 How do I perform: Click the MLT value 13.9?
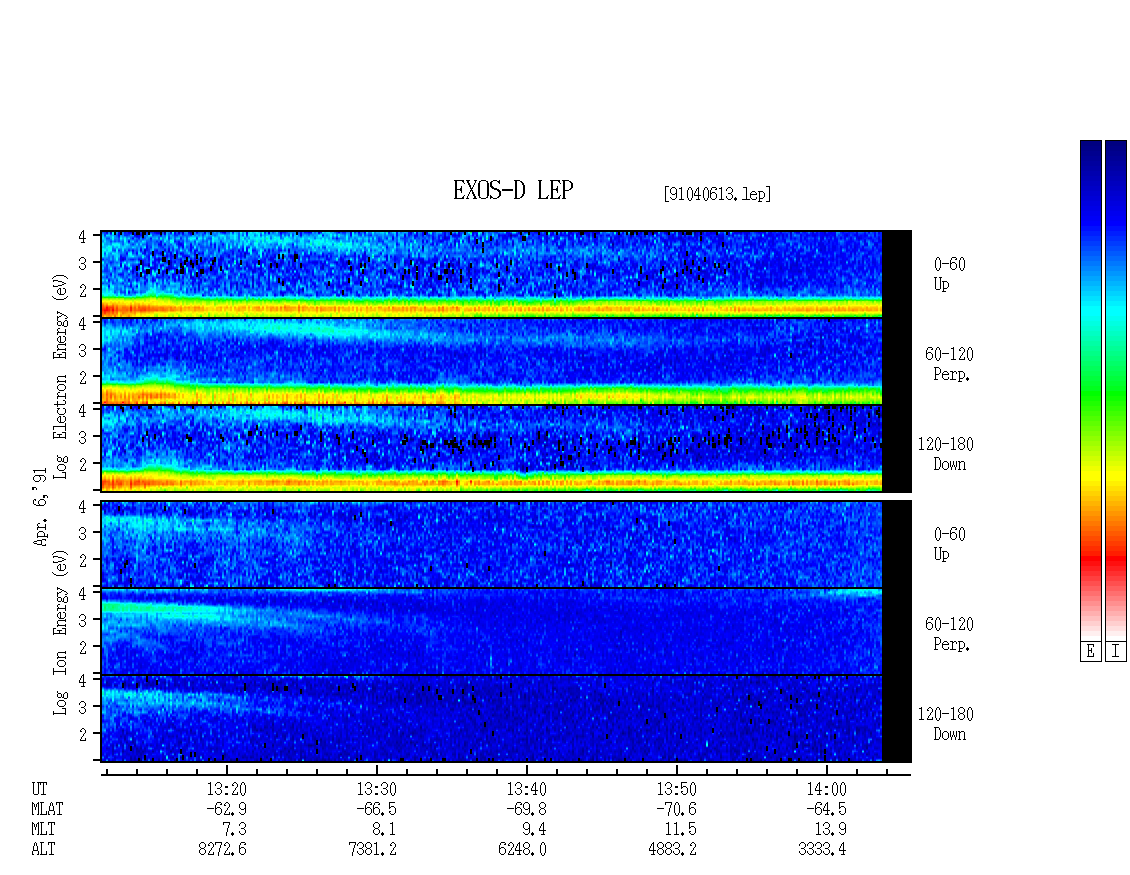(x=830, y=830)
